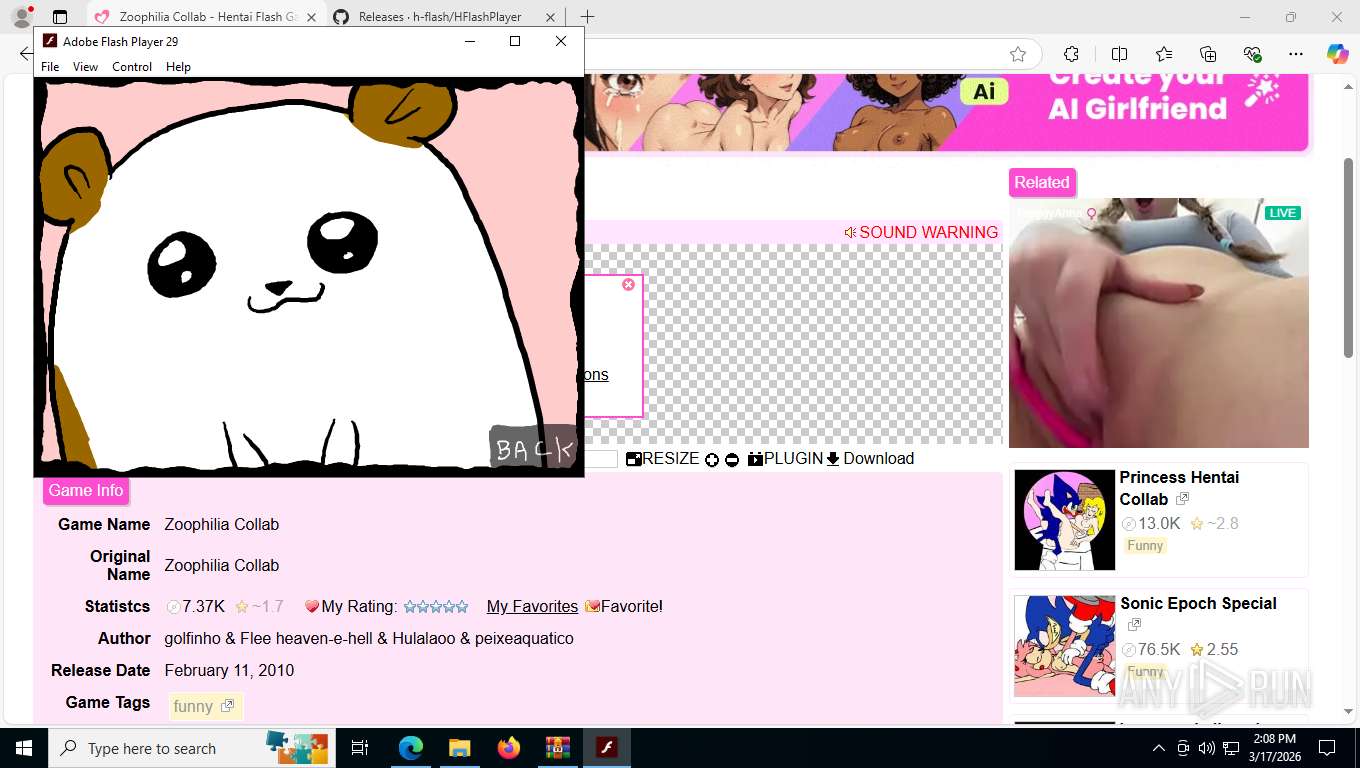The height and width of the screenshot is (768, 1360).
Task: Click the RESIZE control under the game
Action: (x=662, y=458)
